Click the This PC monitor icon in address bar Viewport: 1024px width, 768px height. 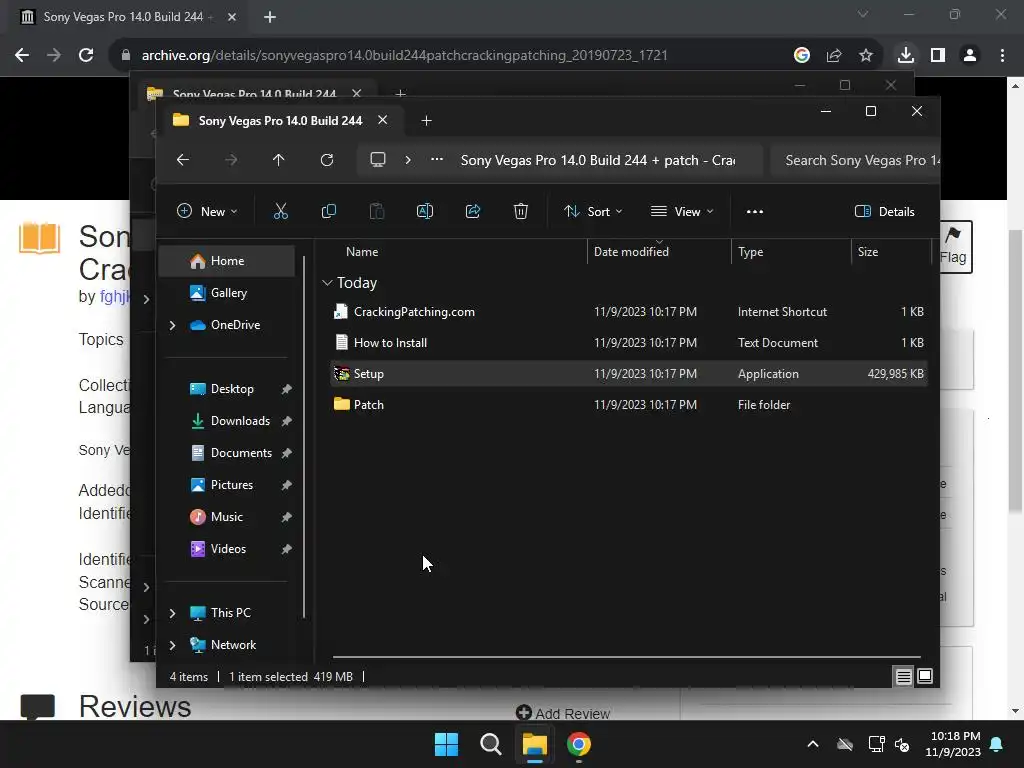[x=377, y=159]
